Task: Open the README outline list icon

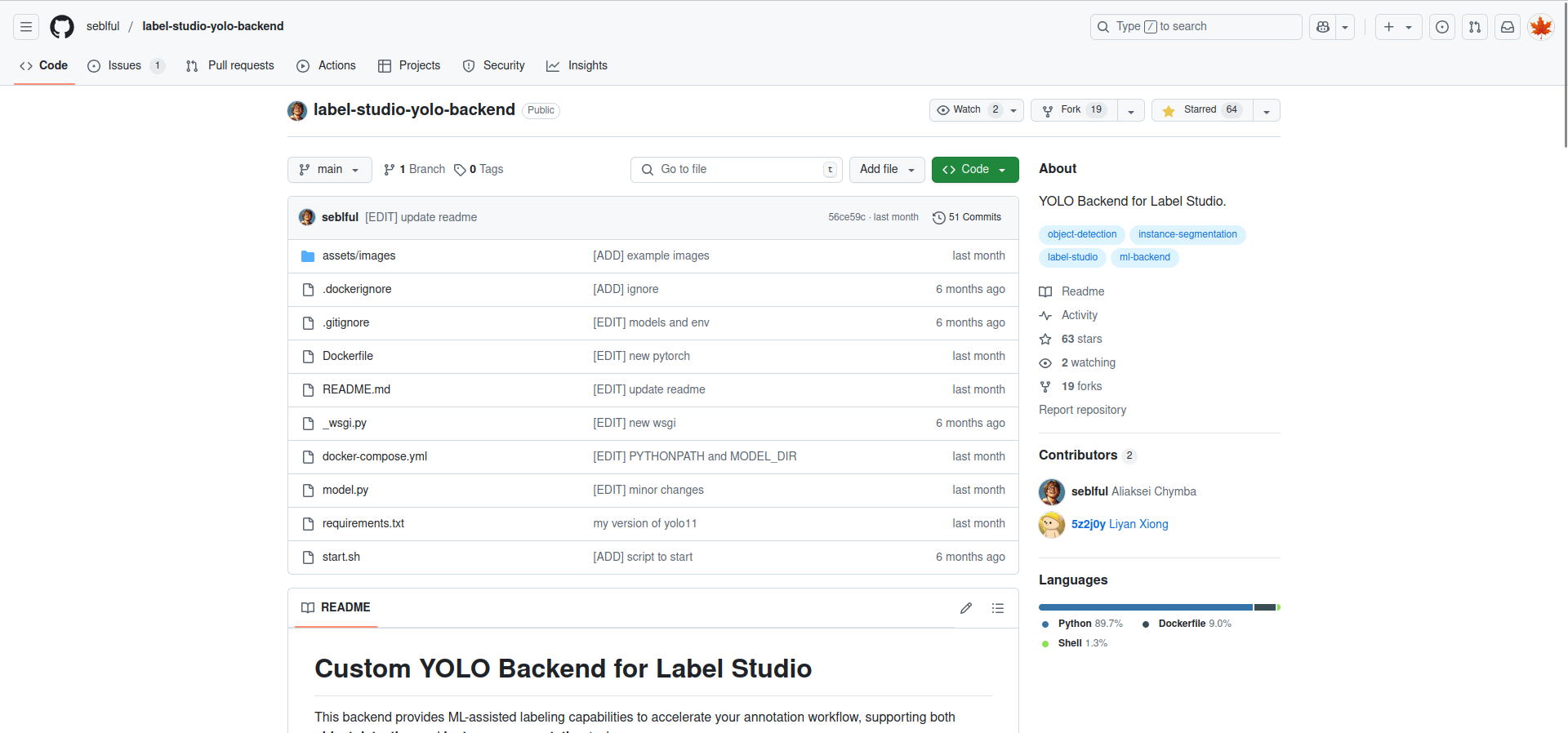Action: pos(997,608)
